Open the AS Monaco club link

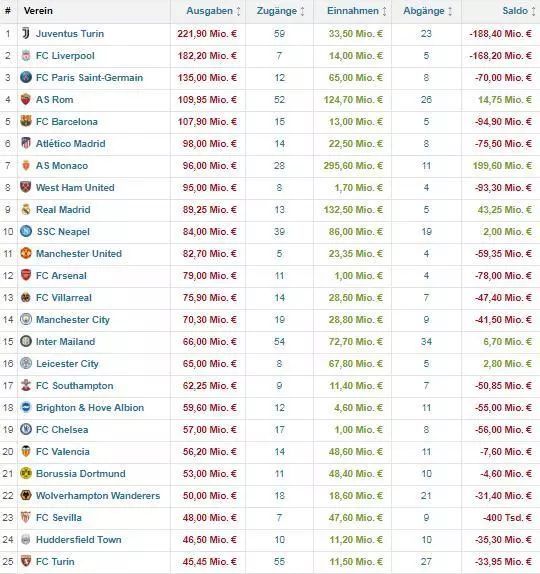click(x=62, y=166)
